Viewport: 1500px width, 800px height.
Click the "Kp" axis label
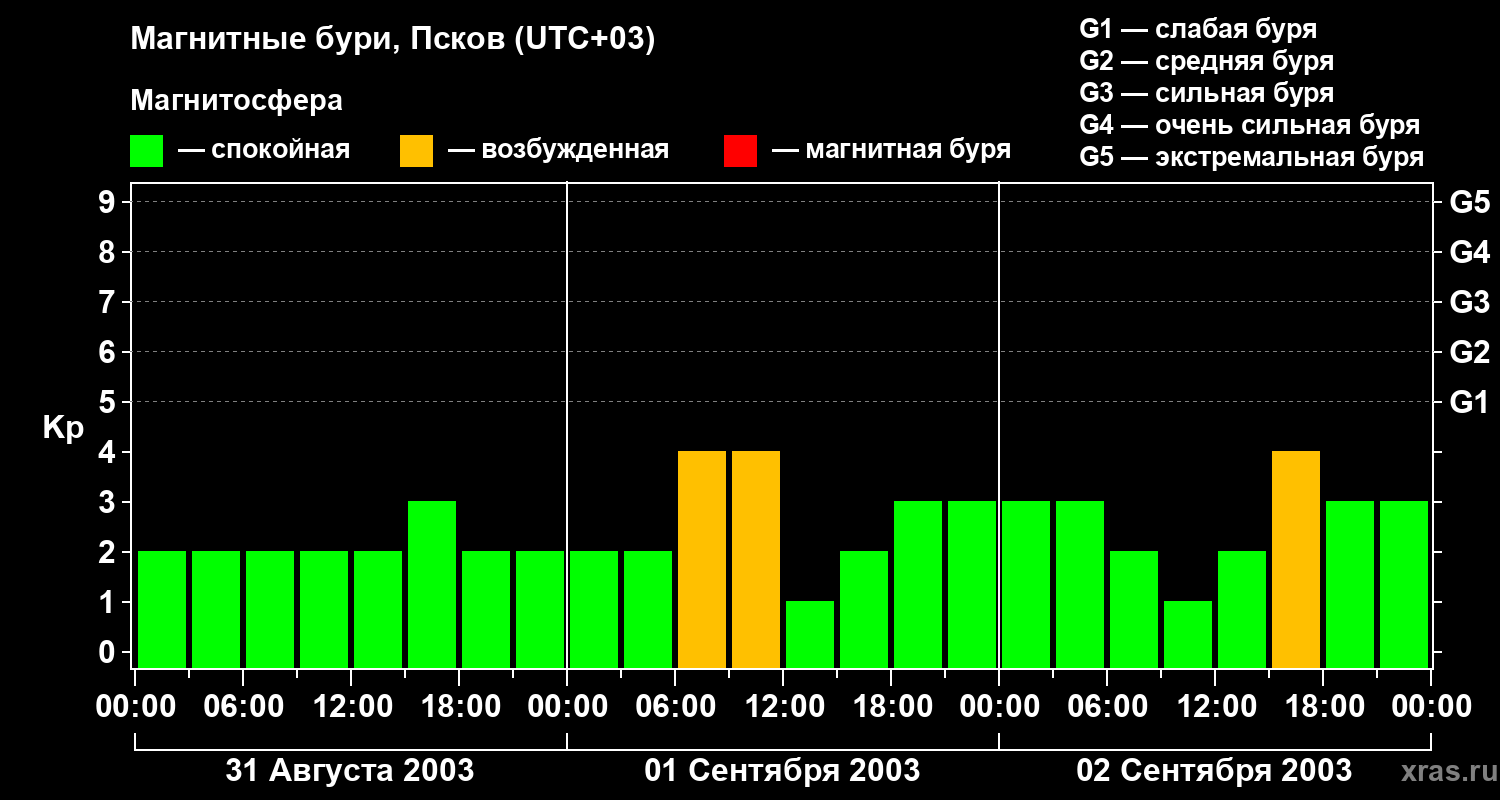click(63, 428)
